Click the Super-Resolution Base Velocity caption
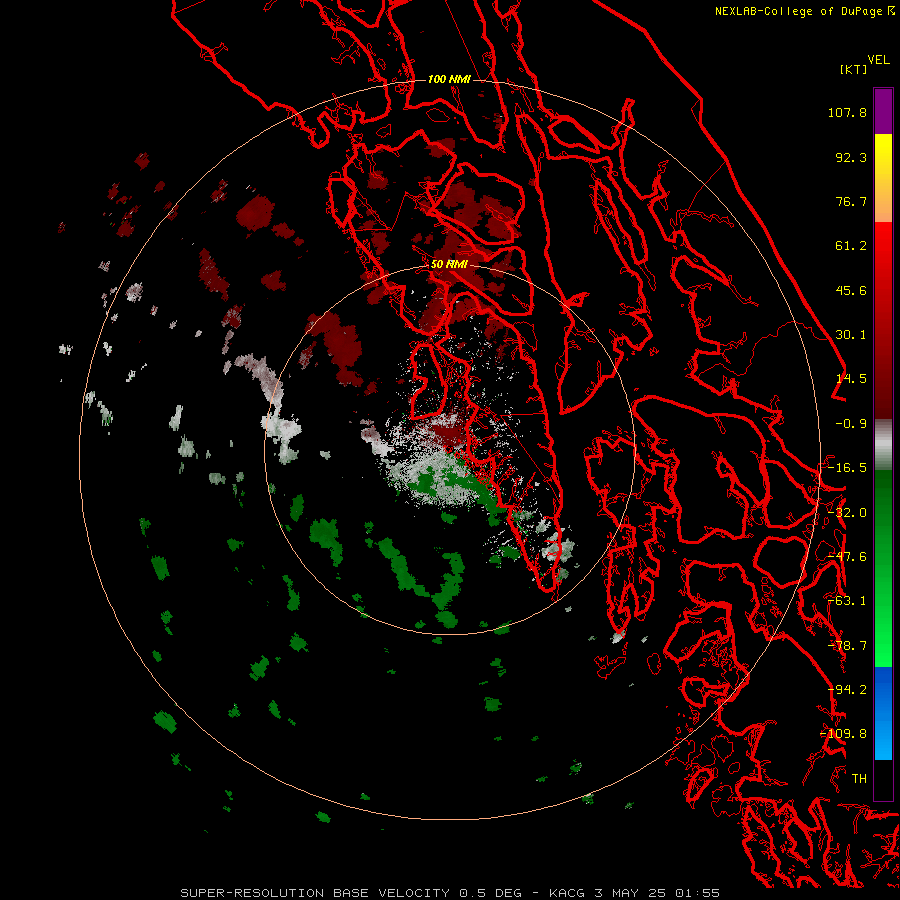 [449, 893]
